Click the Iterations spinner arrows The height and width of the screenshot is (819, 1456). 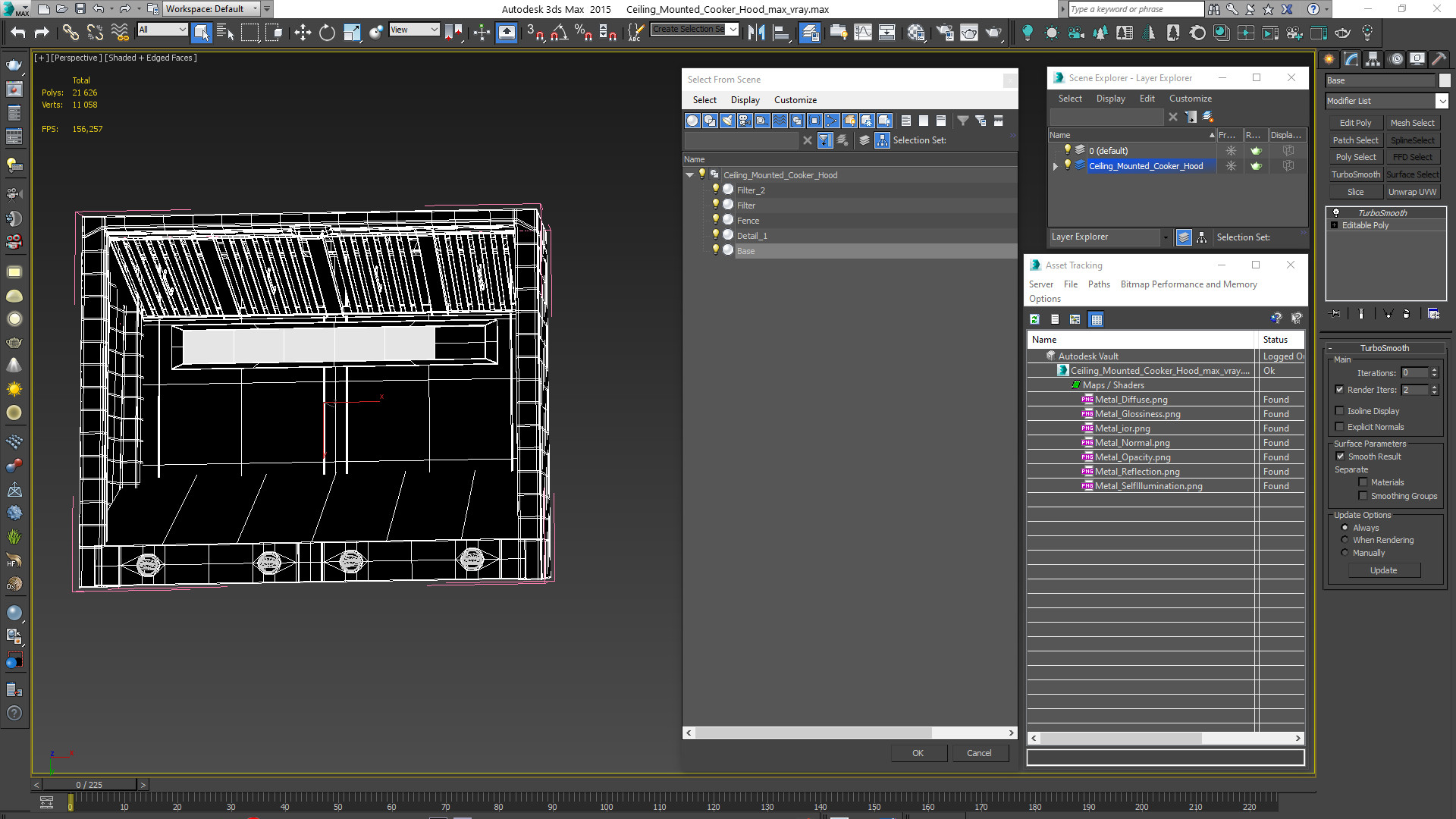pos(1434,373)
